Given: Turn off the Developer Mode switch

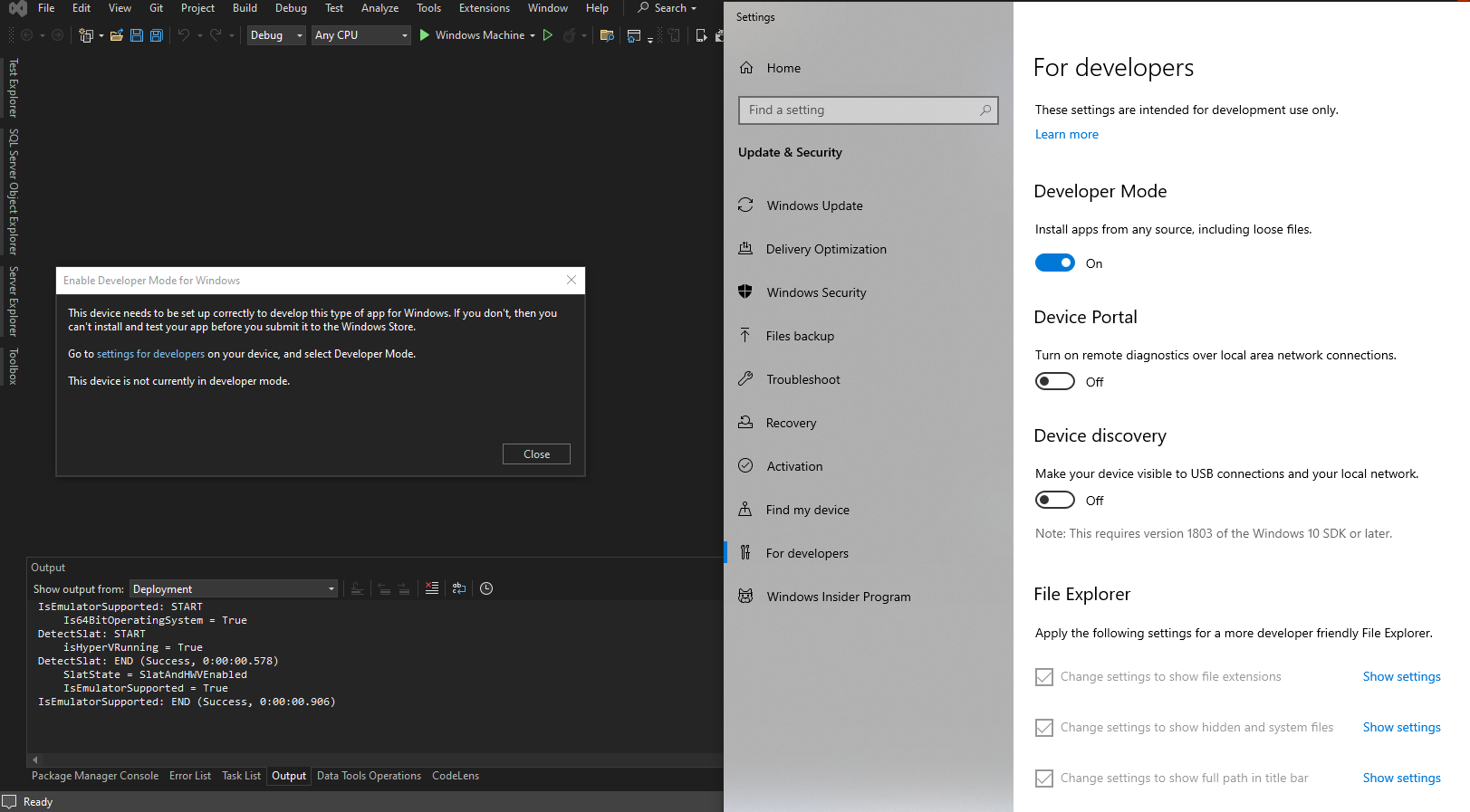Looking at the screenshot, I should coord(1055,263).
